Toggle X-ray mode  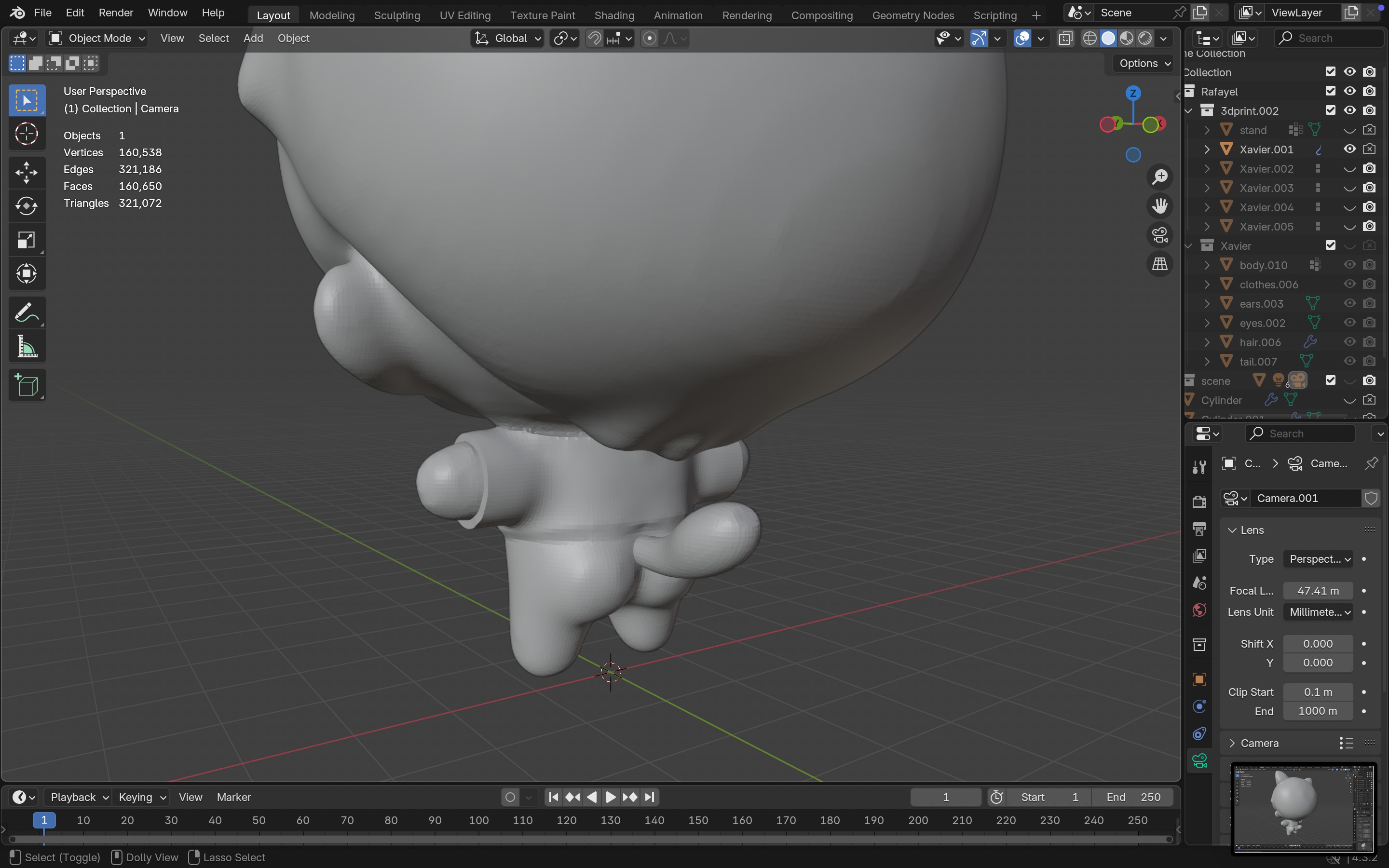pos(1065,39)
